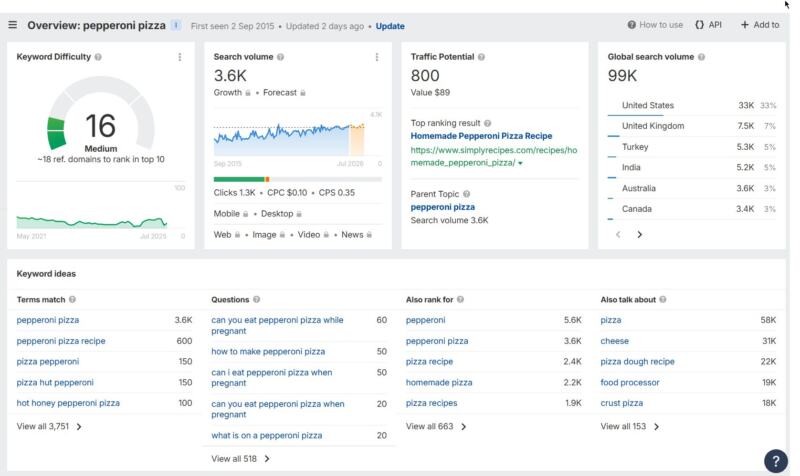Click the Parent Topic help icon
This screenshot has height=476, width=800.
[466, 194]
